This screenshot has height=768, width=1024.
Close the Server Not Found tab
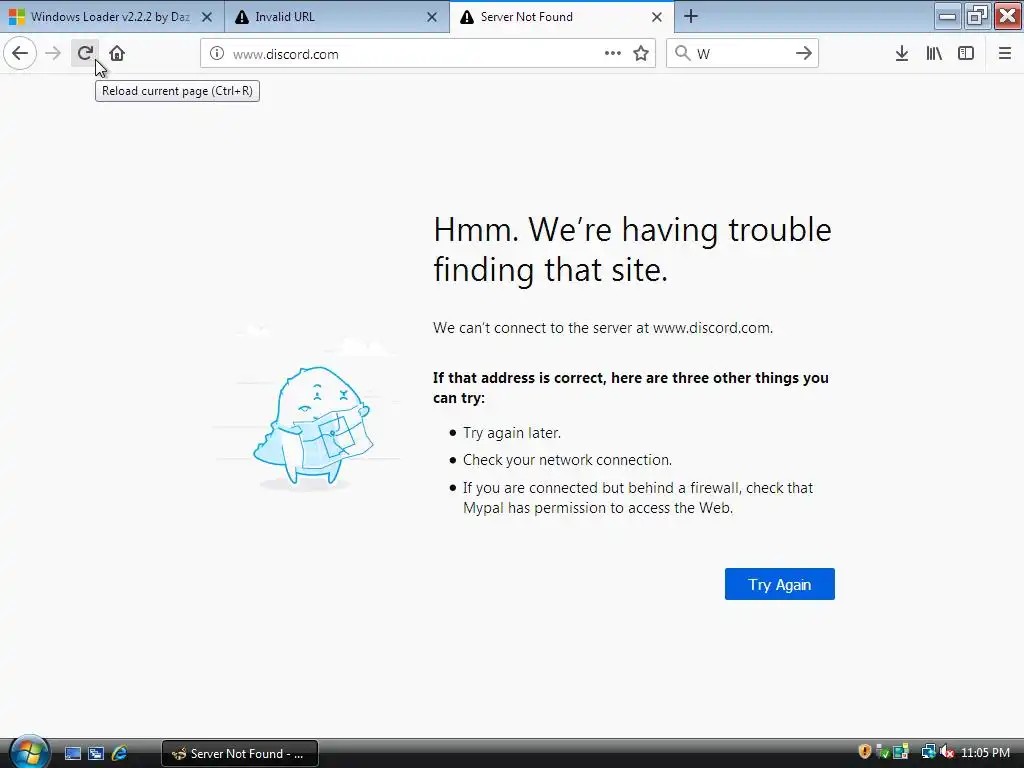657,17
